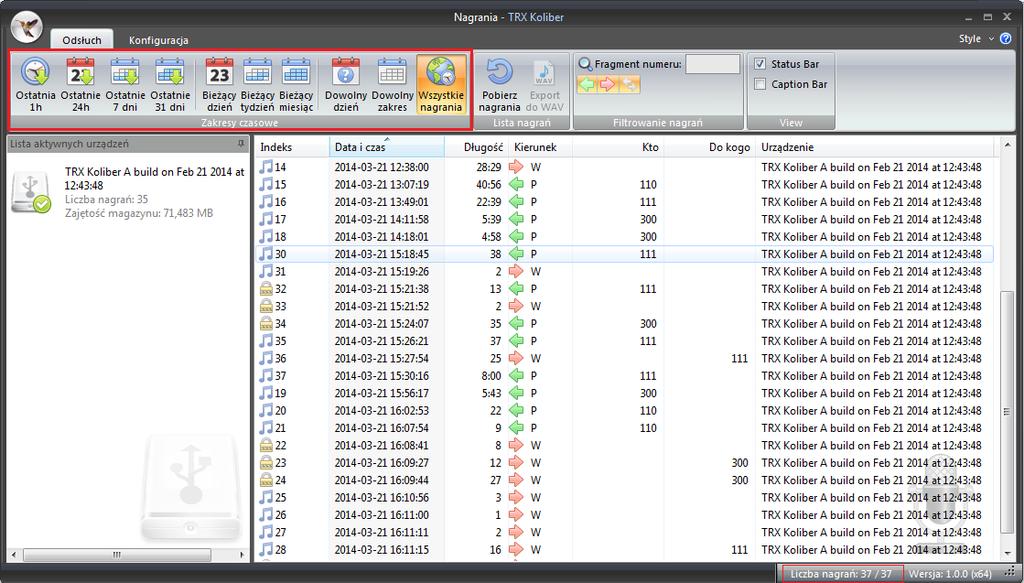Click index 31 in the recordings list
Image resolution: width=1024 pixels, height=583 pixels.
(280, 271)
